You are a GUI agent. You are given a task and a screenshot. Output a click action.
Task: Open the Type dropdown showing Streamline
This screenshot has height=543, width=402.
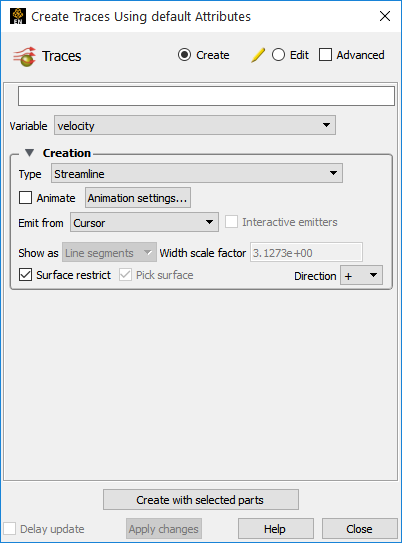[197, 173]
